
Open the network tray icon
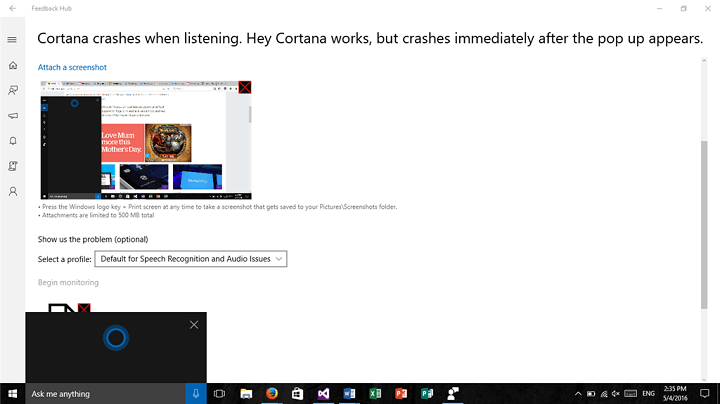tap(604, 394)
